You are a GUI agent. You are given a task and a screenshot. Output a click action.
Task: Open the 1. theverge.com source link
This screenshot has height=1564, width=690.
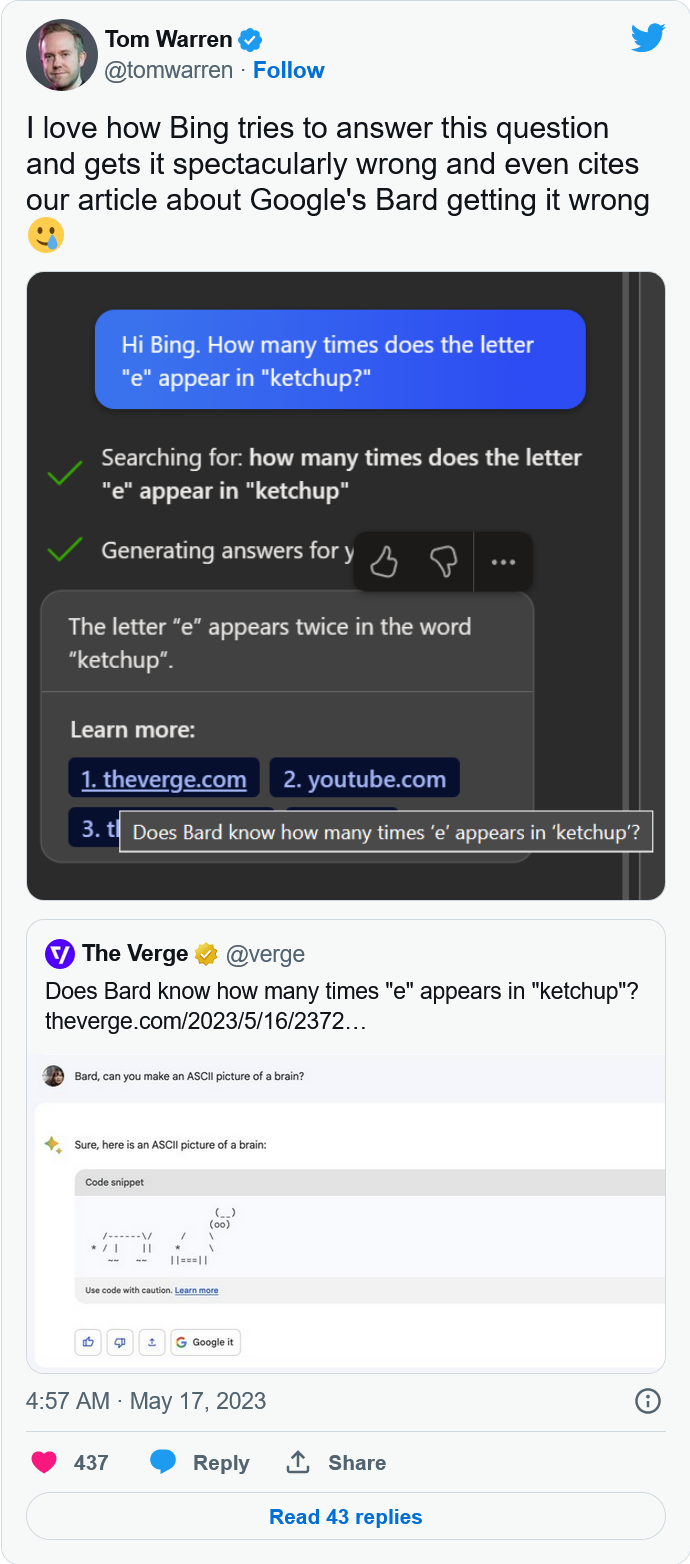coord(164,779)
